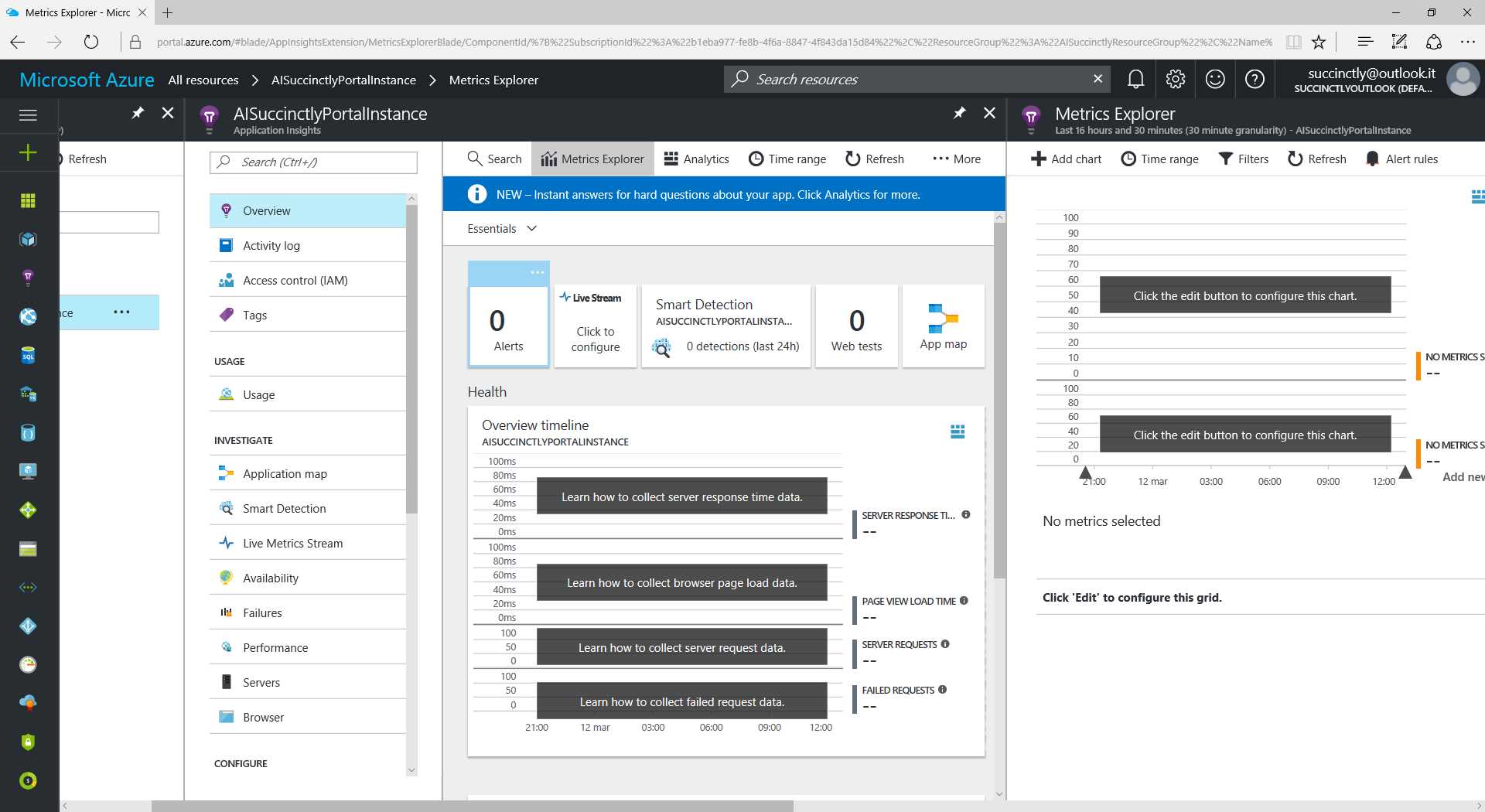Click Refresh in the Overview toolbar
This screenshot has width=1485, height=812.
click(x=875, y=159)
